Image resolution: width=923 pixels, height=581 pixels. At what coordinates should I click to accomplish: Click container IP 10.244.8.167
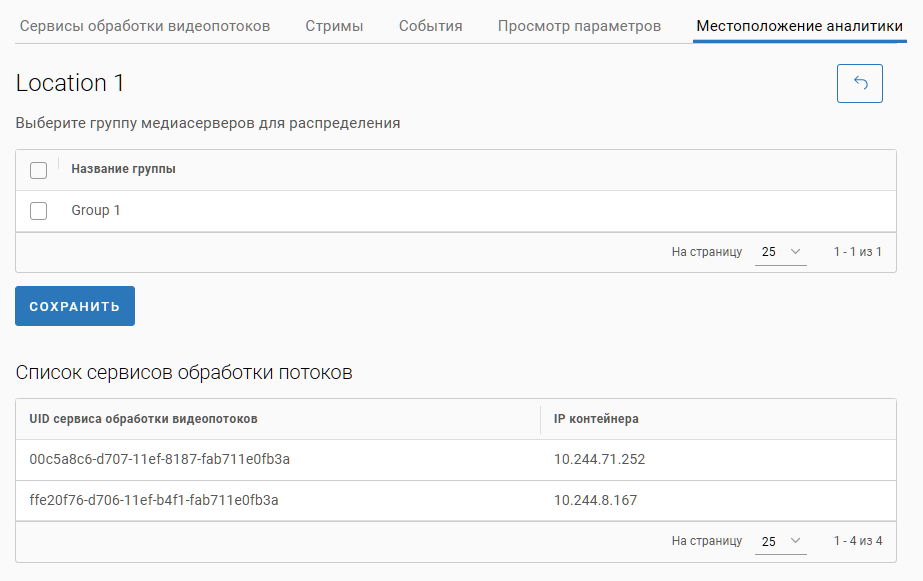click(596, 500)
